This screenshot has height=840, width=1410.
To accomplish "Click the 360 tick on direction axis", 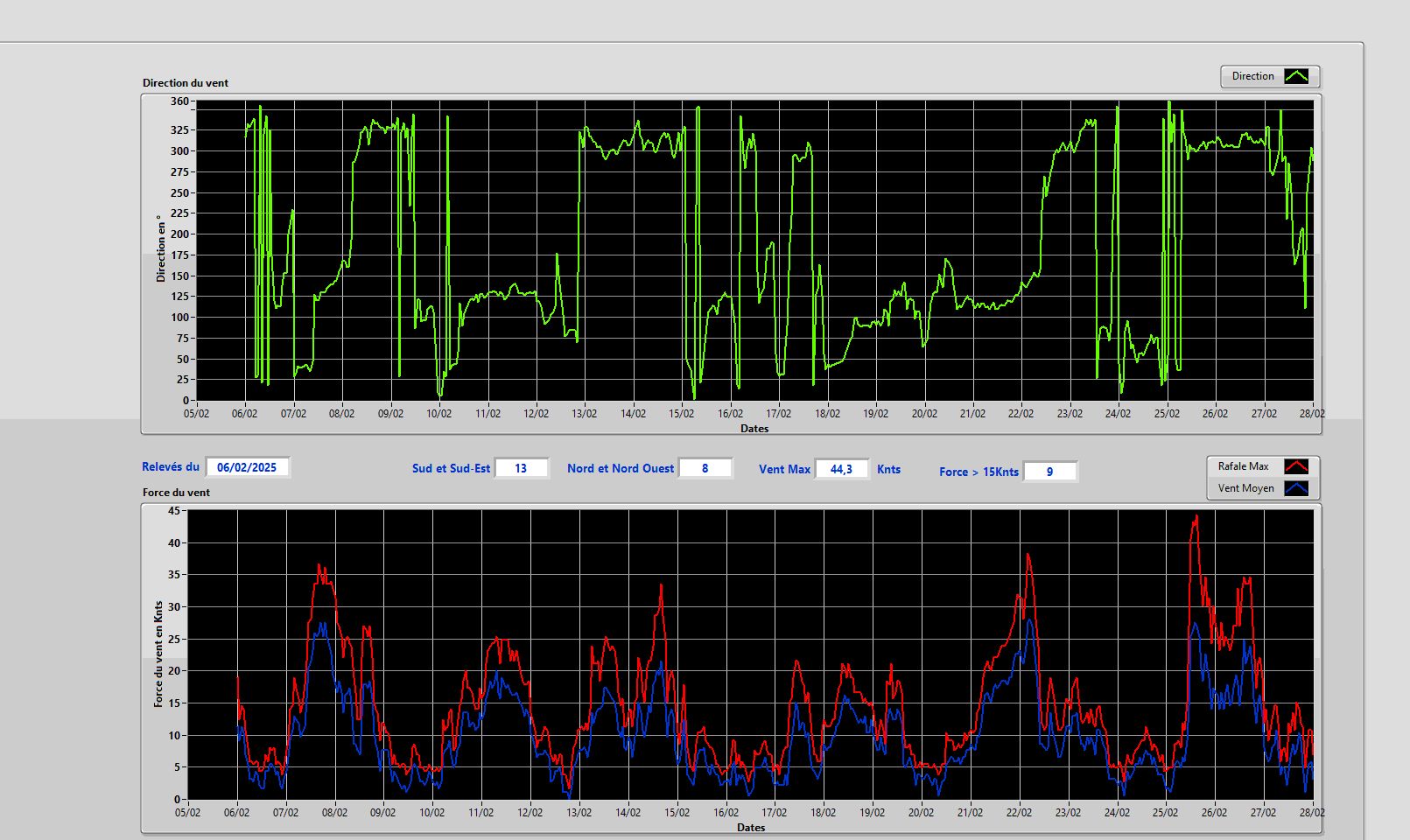I will coord(179,101).
